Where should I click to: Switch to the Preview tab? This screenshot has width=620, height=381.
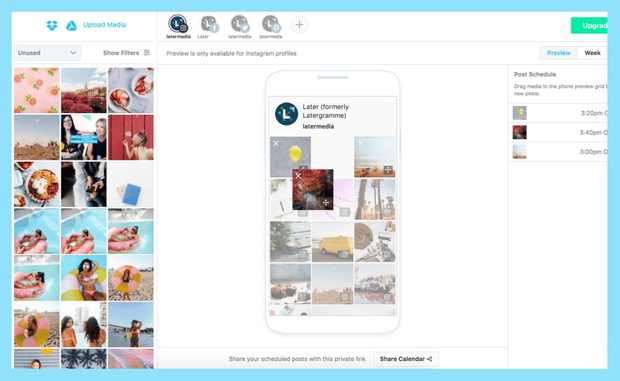point(558,53)
